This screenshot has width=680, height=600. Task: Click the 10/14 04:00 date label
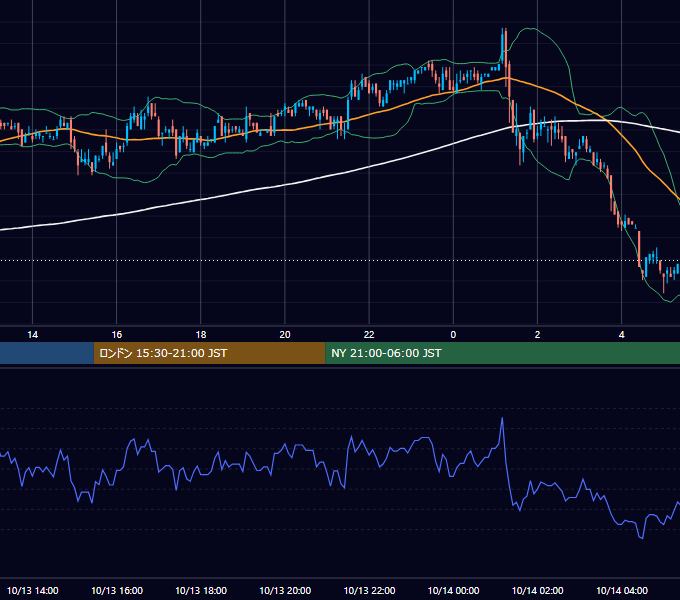pyautogui.click(x=621, y=590)
